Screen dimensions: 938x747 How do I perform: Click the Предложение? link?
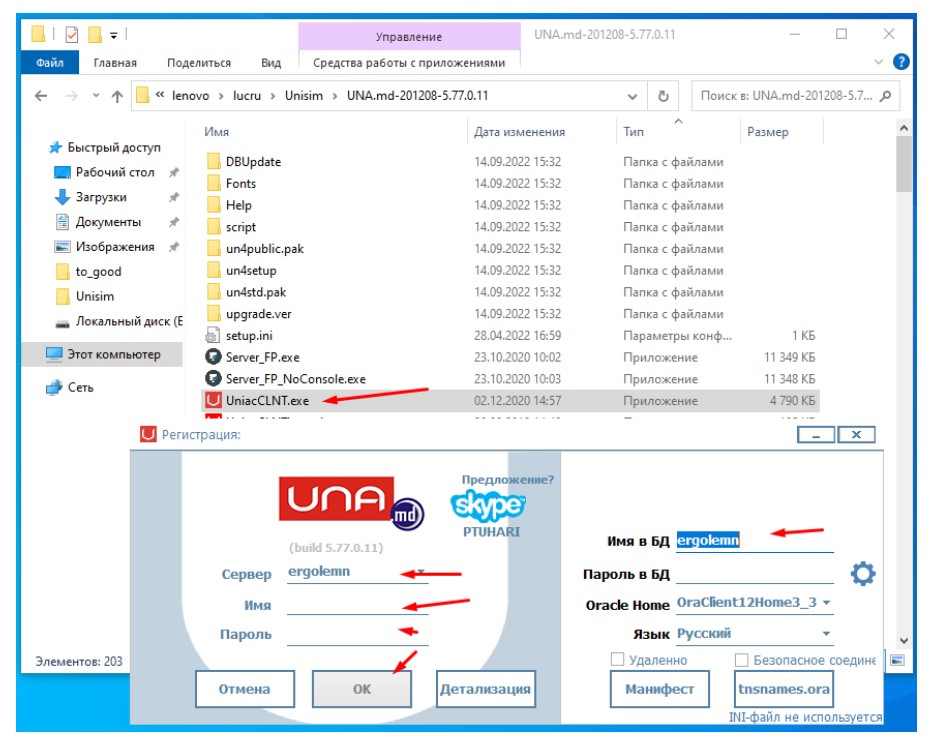(507, 479)
